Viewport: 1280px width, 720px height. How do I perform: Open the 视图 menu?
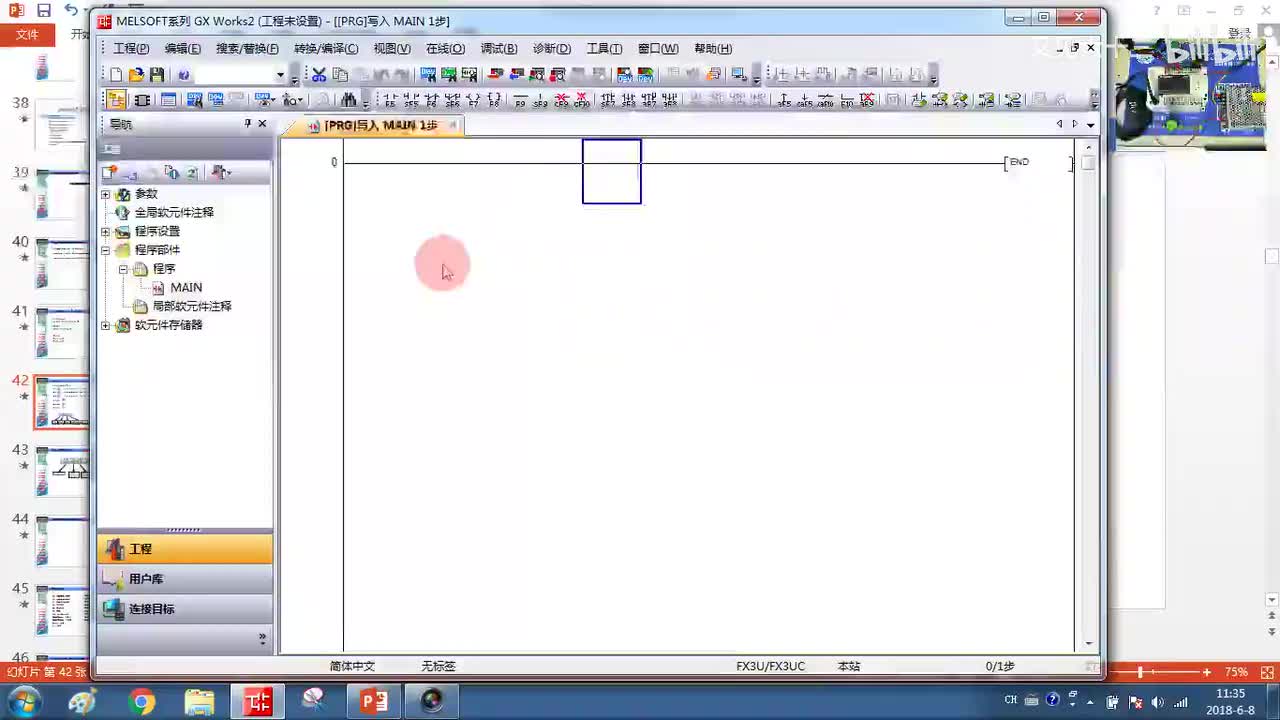(x=392, y=49)
